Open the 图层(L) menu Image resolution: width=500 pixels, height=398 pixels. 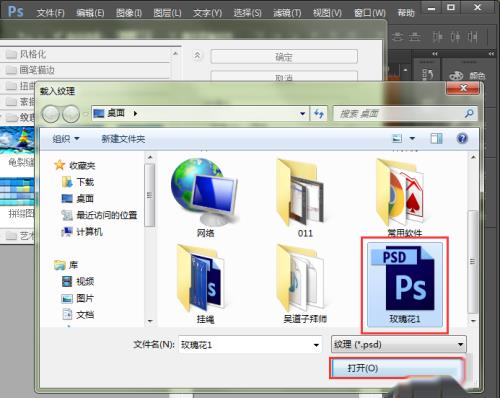167,13
